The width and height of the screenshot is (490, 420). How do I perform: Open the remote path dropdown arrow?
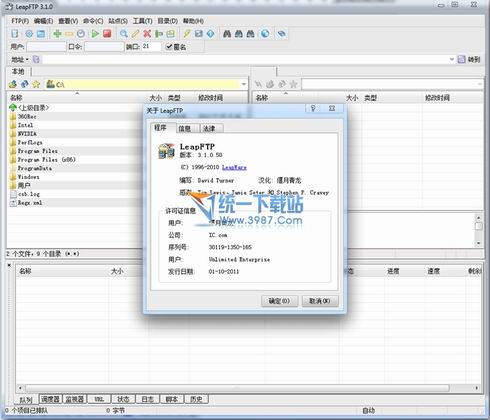click(480, 84)
